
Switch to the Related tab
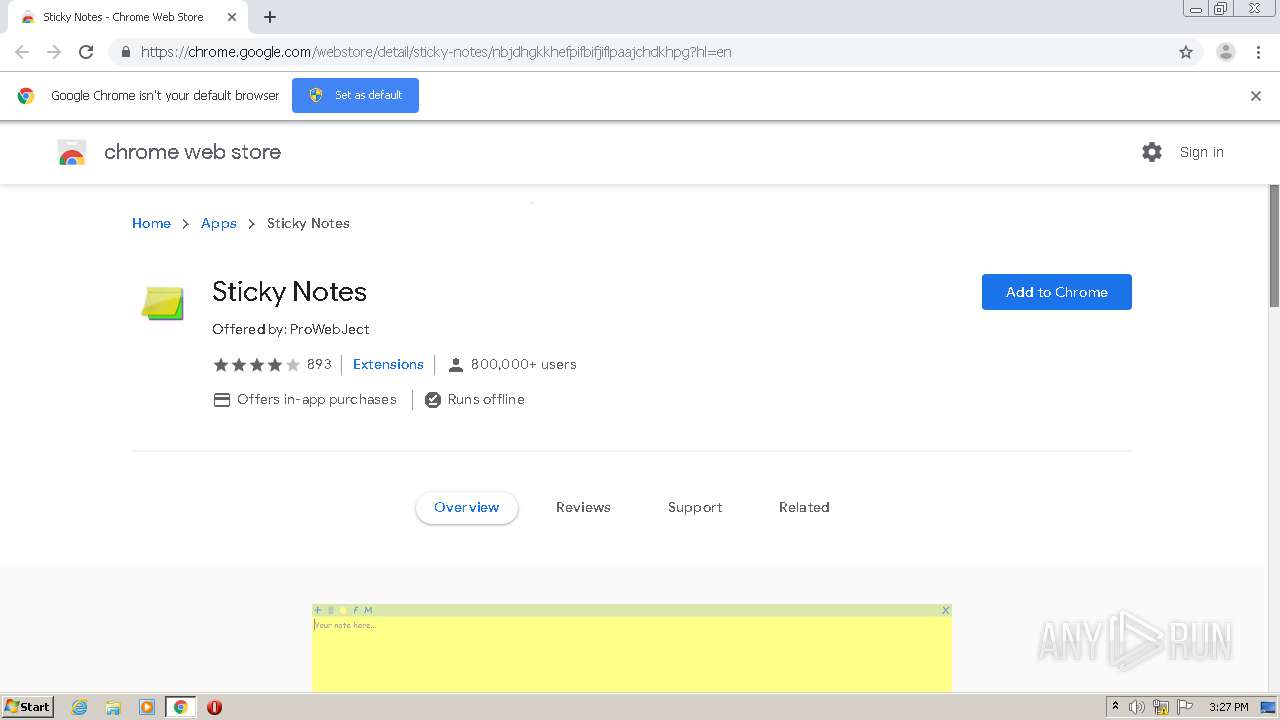[x=804, y=507]
